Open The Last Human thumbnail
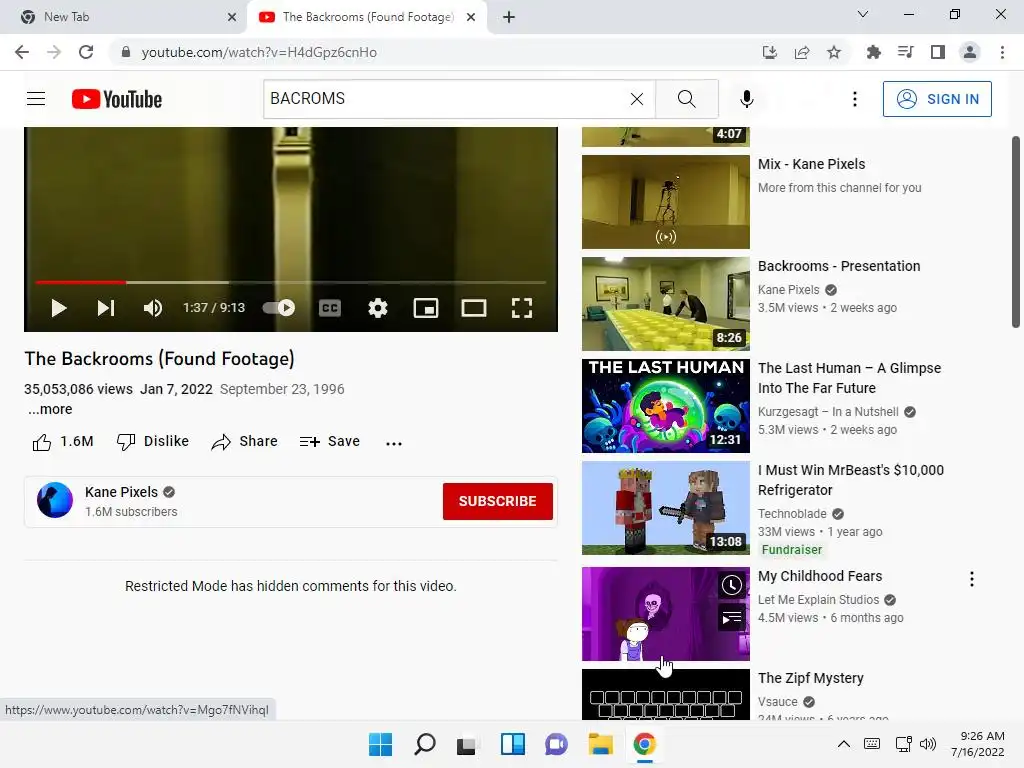Image resolution: width=1024 pixels, height=768 pixels. [665, 406]
